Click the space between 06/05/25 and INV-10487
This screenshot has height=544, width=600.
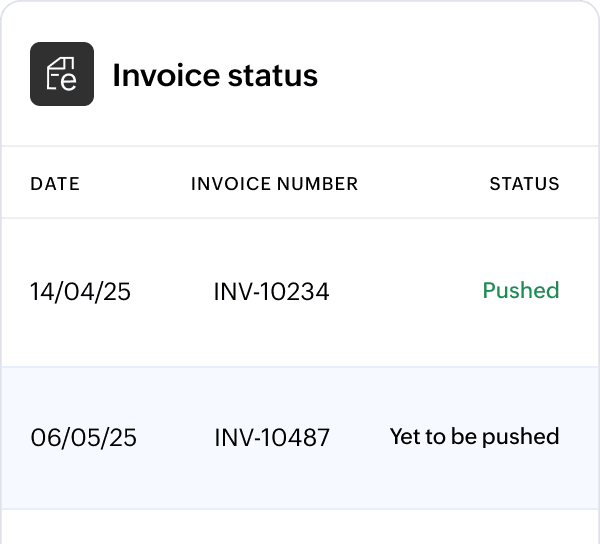[175, 437]
